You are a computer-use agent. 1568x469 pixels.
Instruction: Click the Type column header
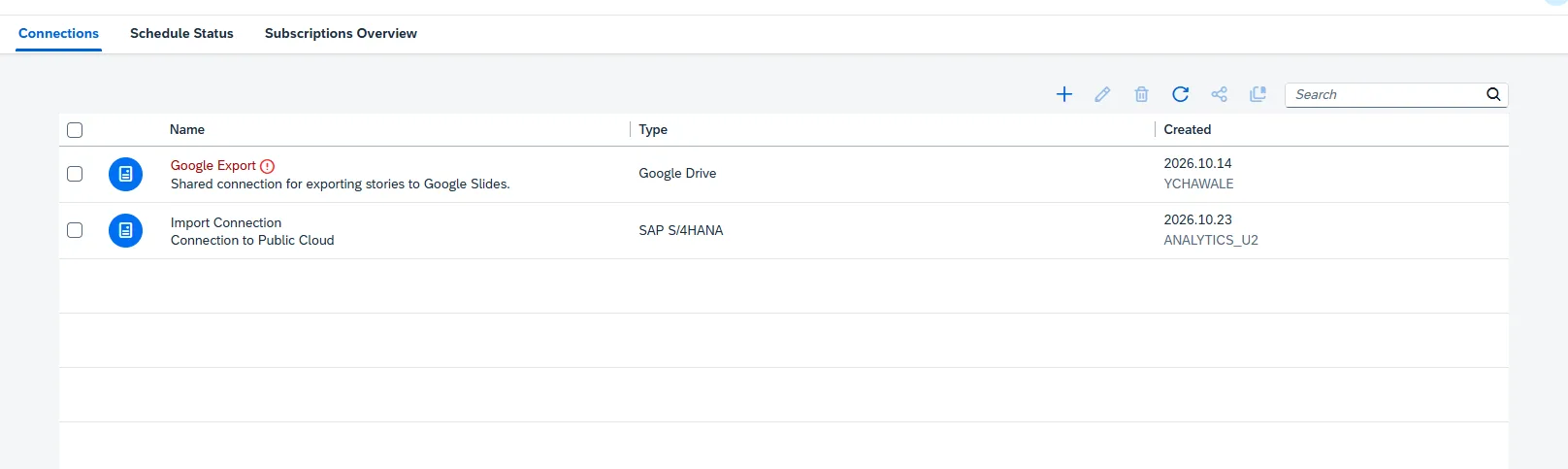653,129
